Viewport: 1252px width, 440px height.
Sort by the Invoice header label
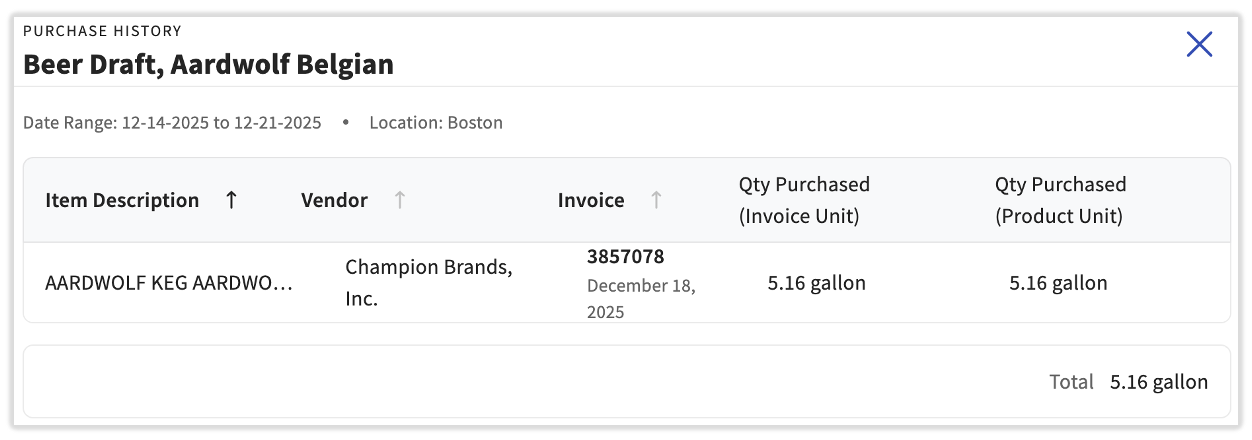tap(591, 200)
